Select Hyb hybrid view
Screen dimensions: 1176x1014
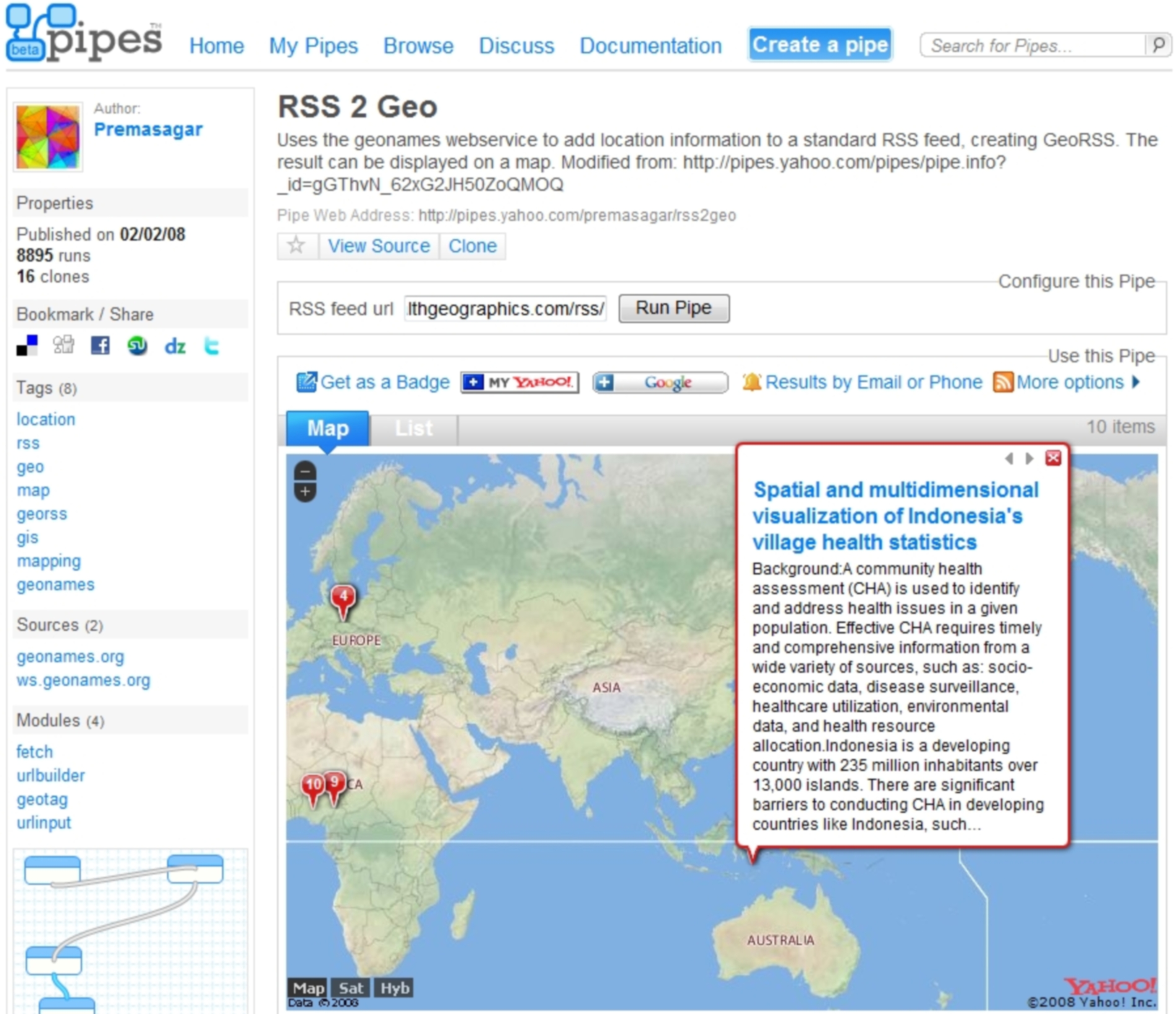tap(395, 988)
